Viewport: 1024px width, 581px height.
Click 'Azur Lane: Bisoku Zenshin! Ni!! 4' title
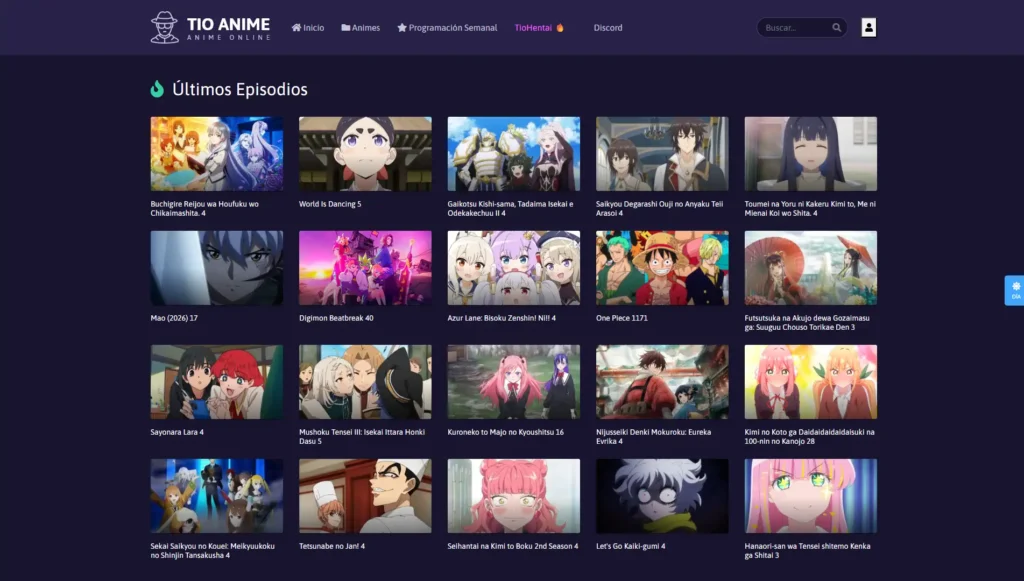click(x=502, y=318)
